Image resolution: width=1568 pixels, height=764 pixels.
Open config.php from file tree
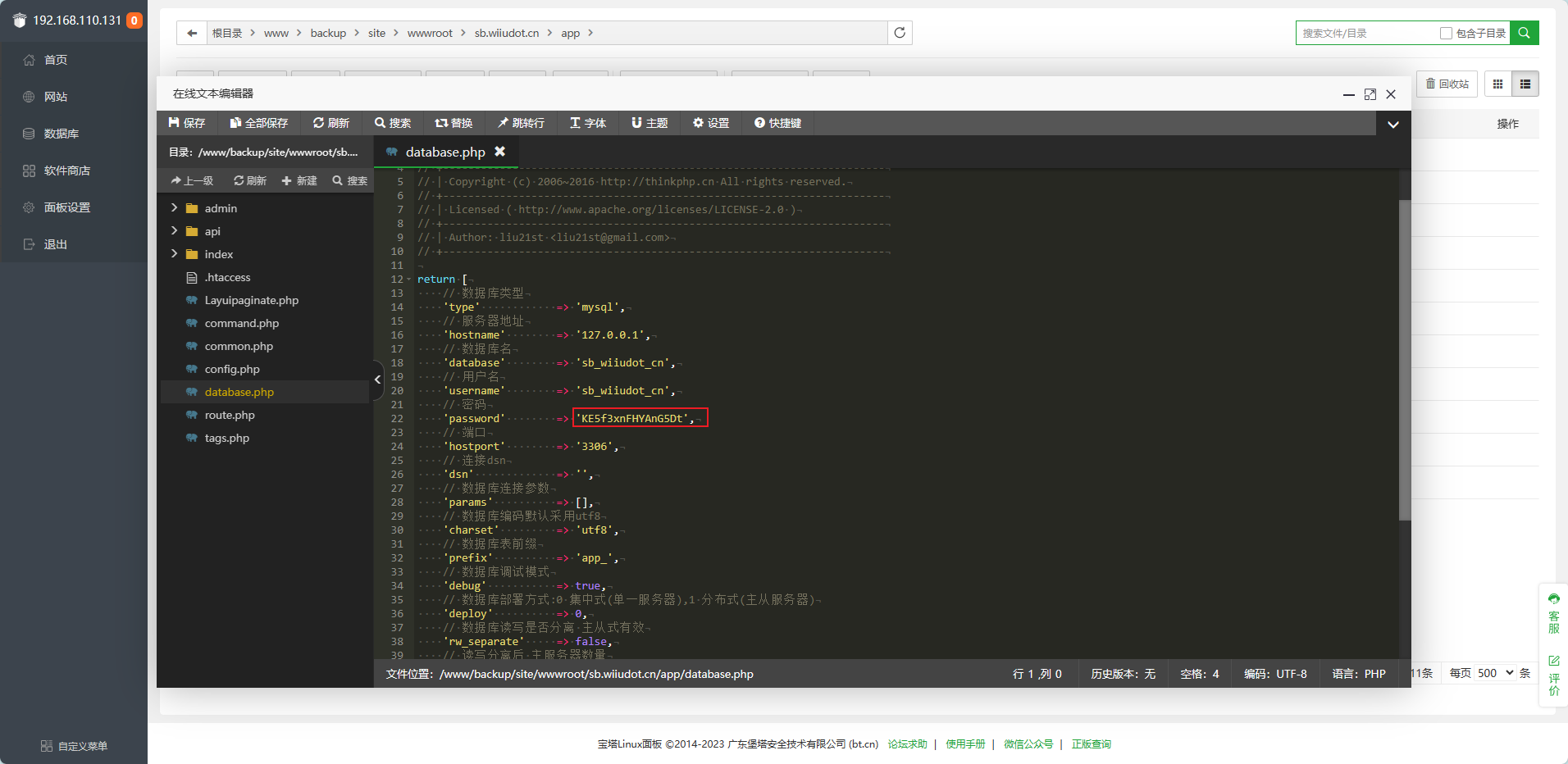coord(232,369)
